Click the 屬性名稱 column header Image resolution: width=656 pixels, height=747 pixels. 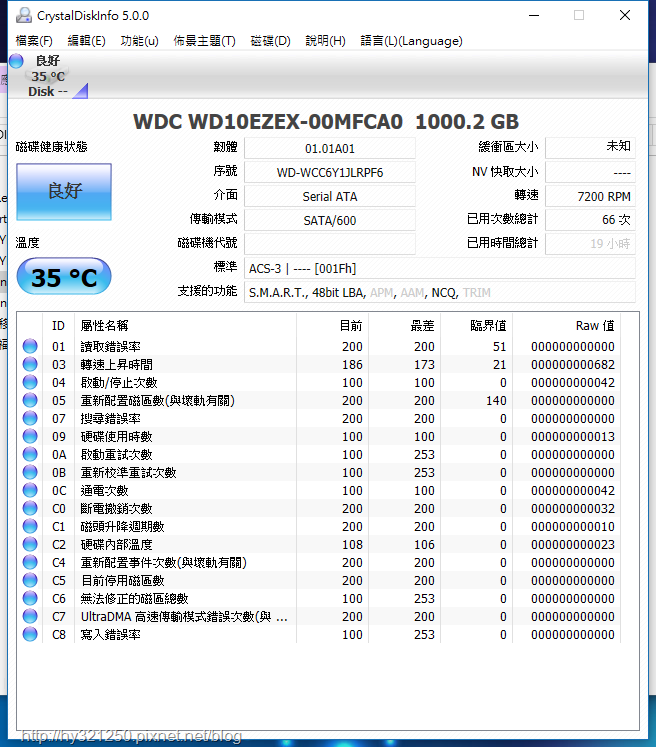point(185,326)
